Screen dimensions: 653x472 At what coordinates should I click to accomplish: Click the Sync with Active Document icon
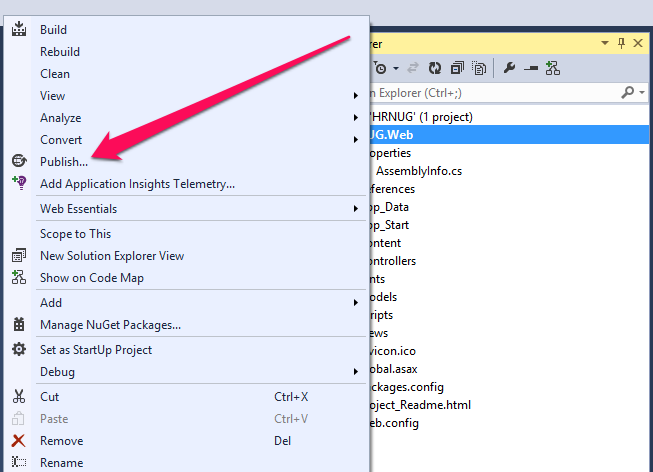pos(413,68)
